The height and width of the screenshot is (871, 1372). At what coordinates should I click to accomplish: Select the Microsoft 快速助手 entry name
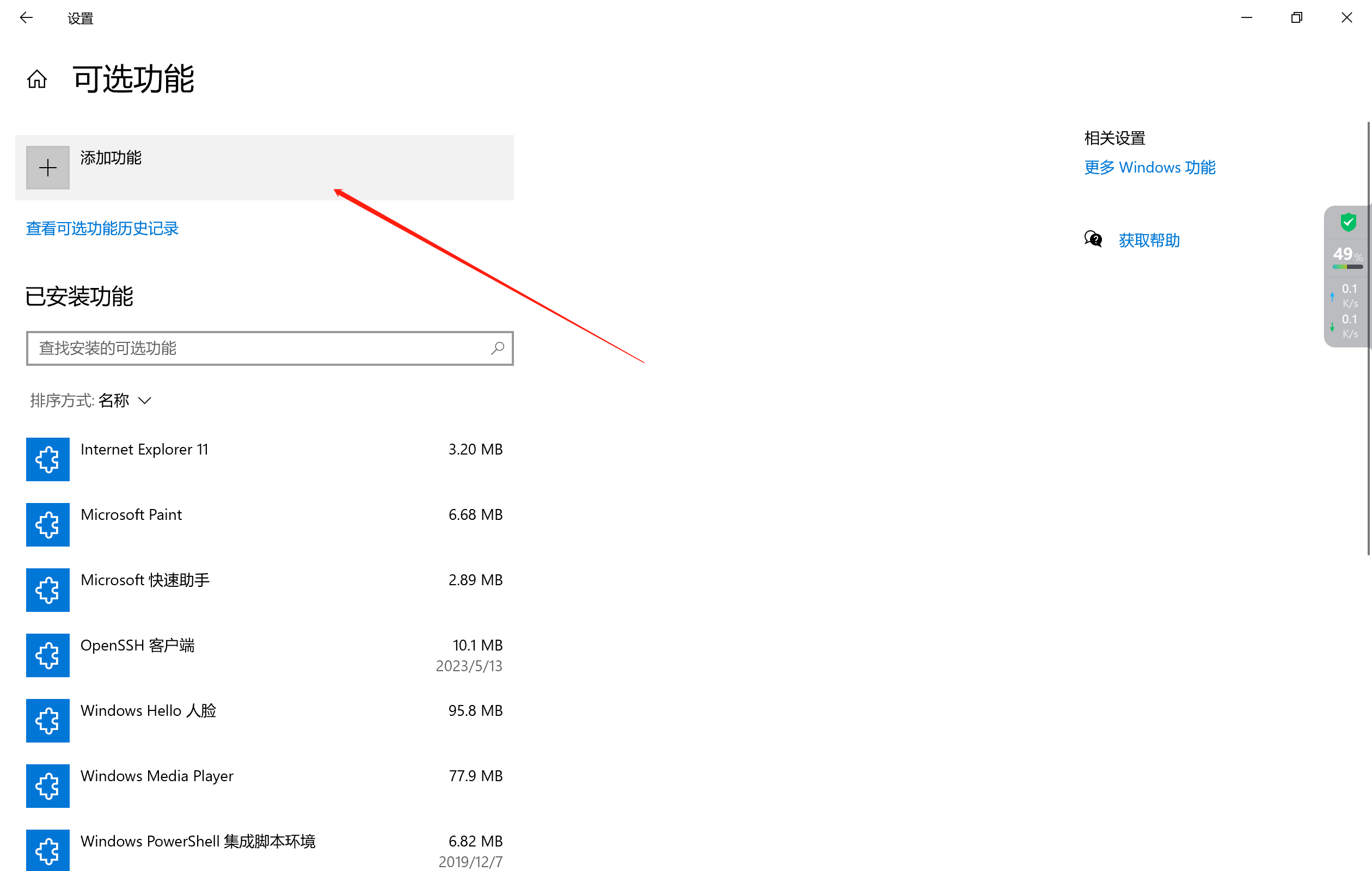145,580
